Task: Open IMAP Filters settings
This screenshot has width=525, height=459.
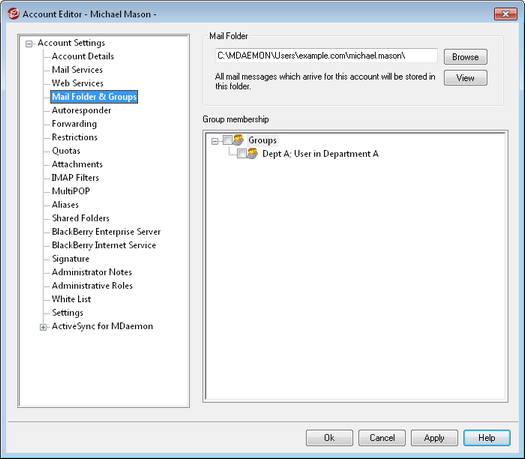Action: coord(75,177)
